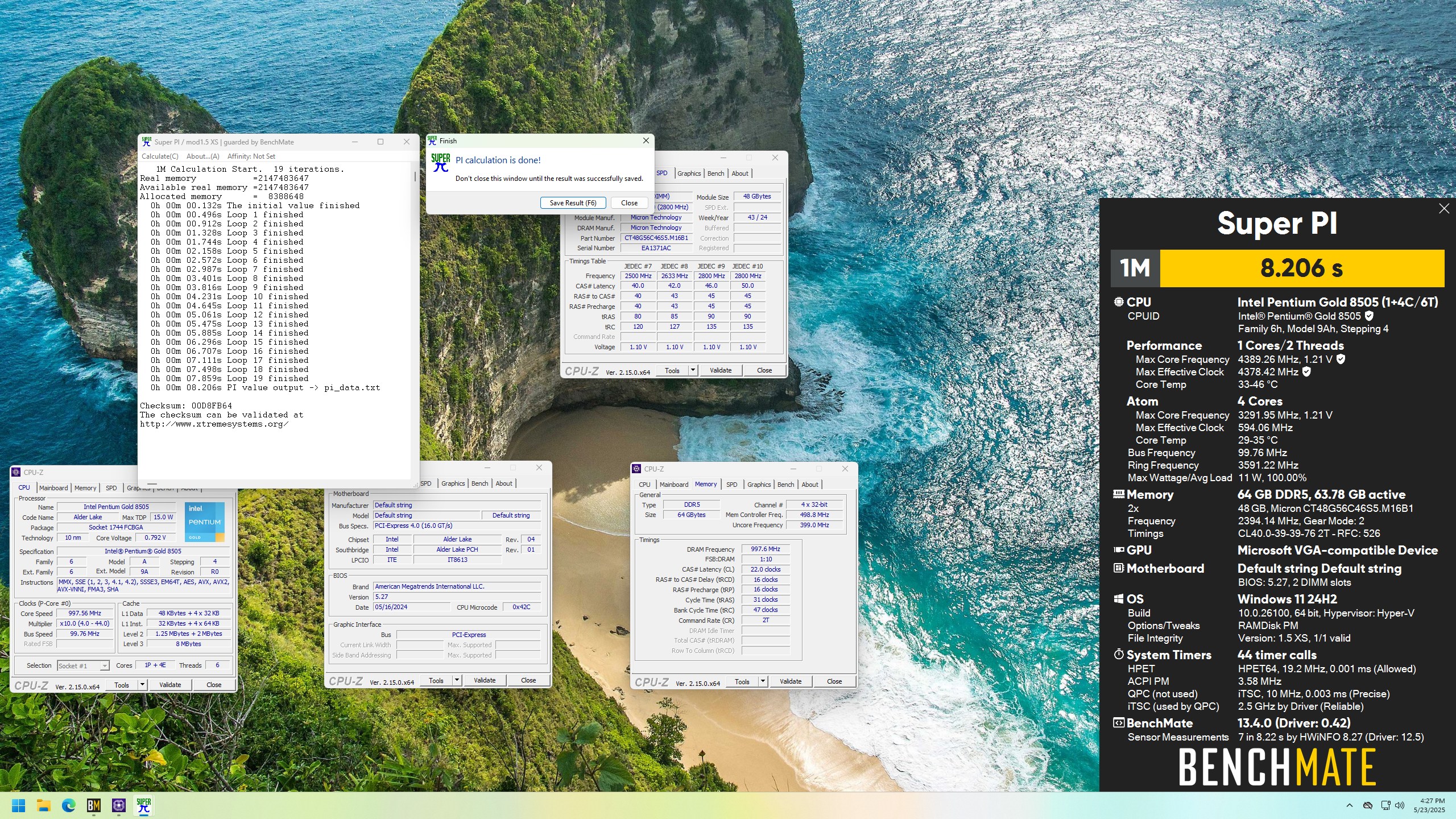Click Validate in CPU-Z Memory window
Image resolution: width=1456 pixels, height=819 pixels.
click(x=791, y=681)
